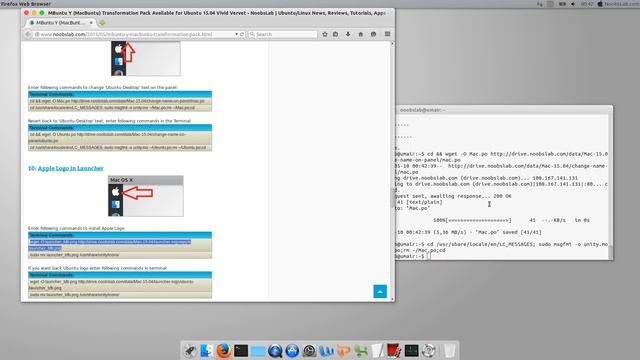The width and height of the screenshot is (640, 360).
Task: Open the red document icon in the dock
Action: point(394,351)
